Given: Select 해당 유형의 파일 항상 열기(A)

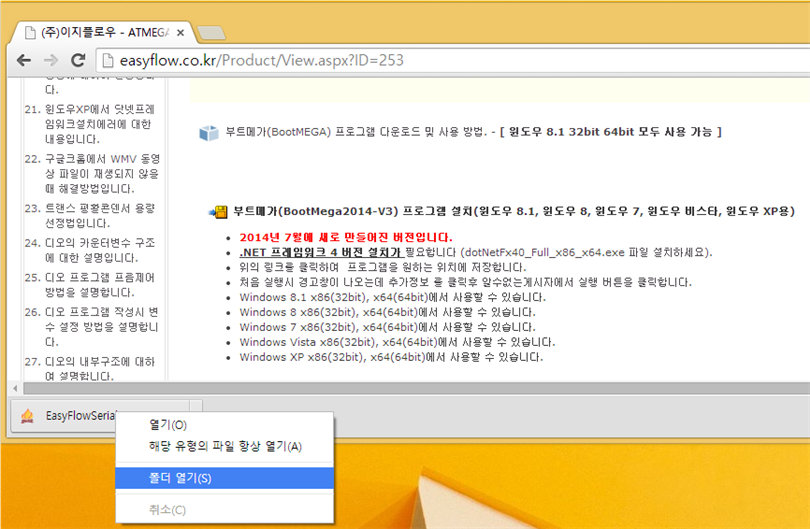Looking at the screenshot, I should 225,446.
